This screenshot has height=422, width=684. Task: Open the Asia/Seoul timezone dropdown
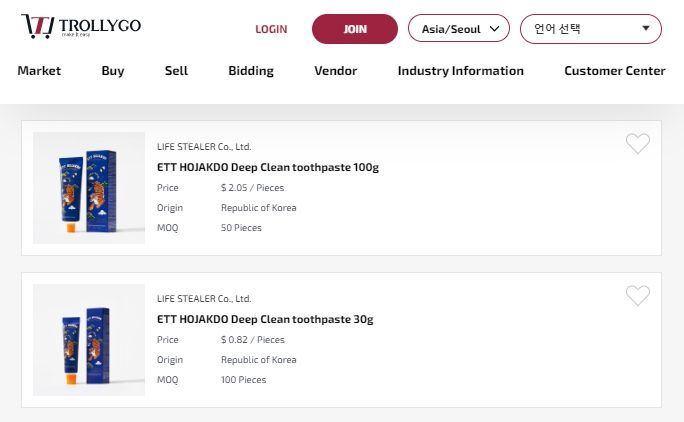click(x=459, y=29)
